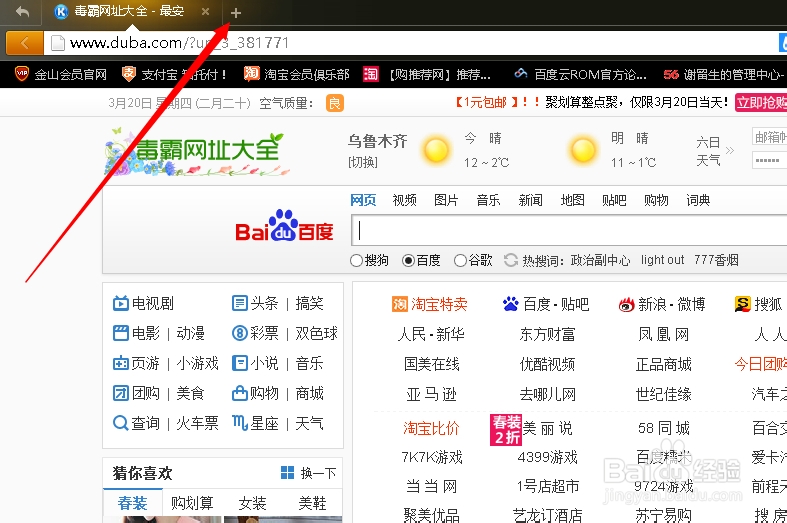
Task: Select the 购划算 recommendation tab
Action: 192,503
